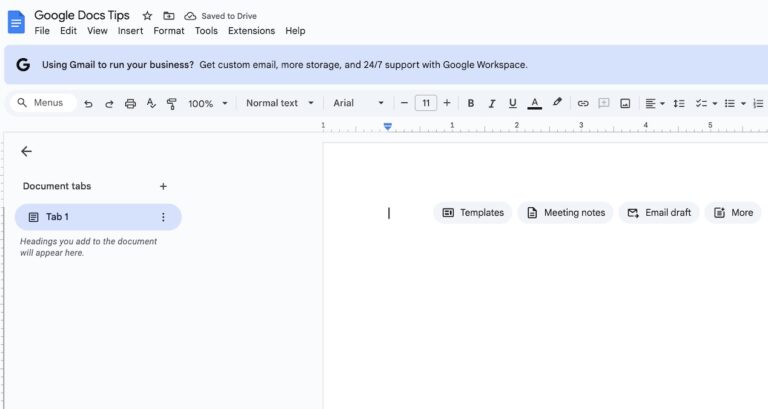This screenshot has width=768, height=409.
Task: Open Tab 1 options three-dot menu
Action: (163, 217)
